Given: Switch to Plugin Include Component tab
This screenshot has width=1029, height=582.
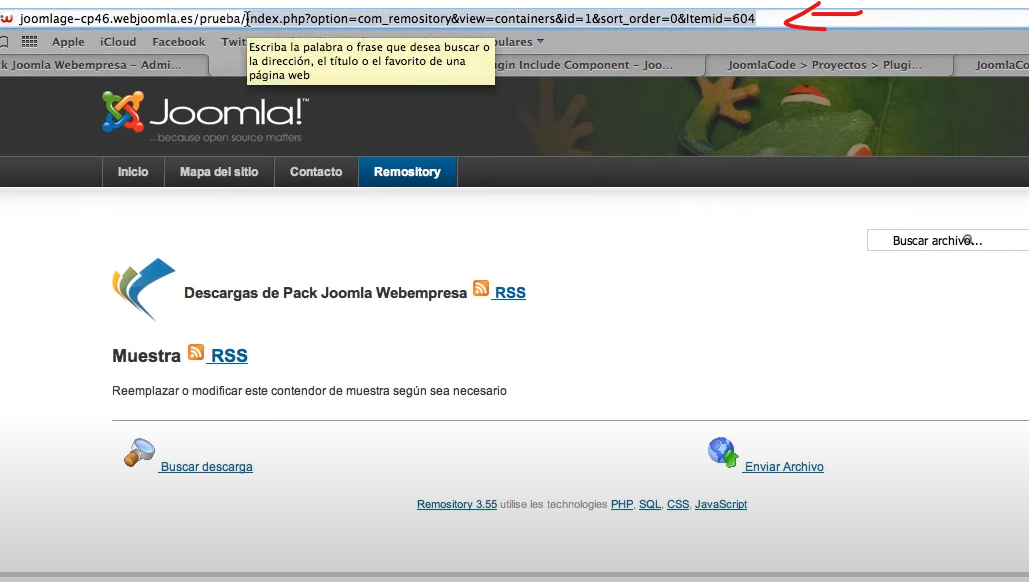Looking at the screenshot, I should tap(597, 65).
